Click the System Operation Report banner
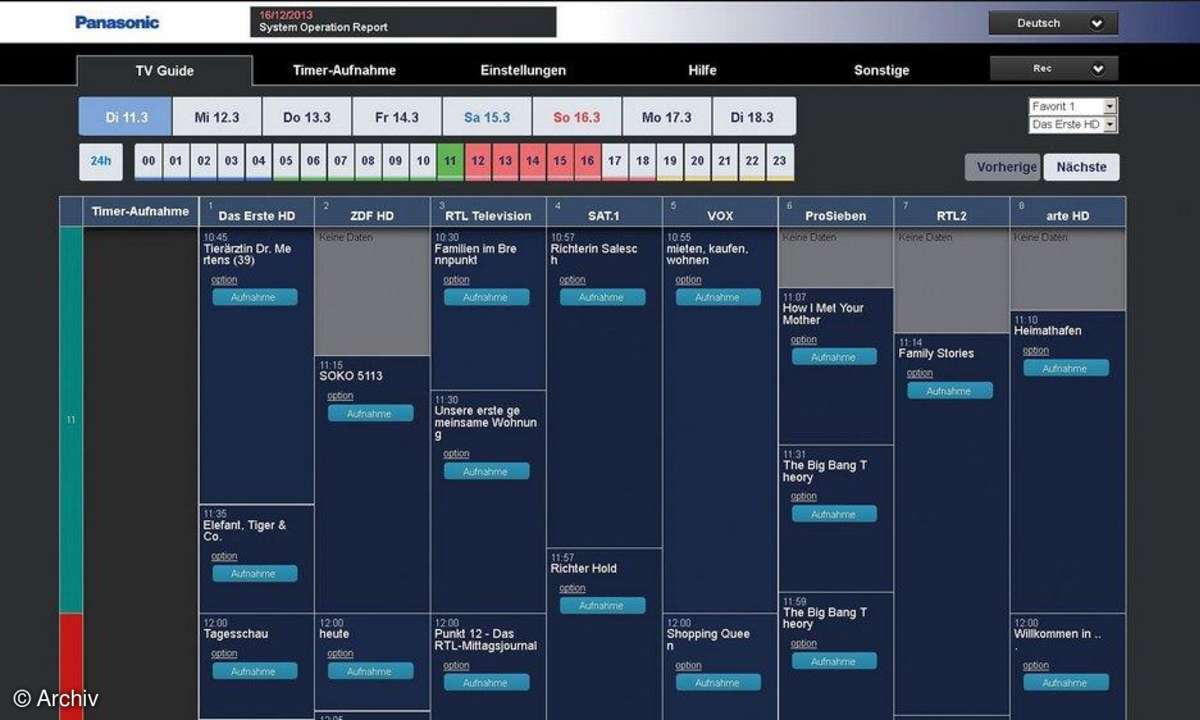The image size is (1200, 720). [403, 22]
